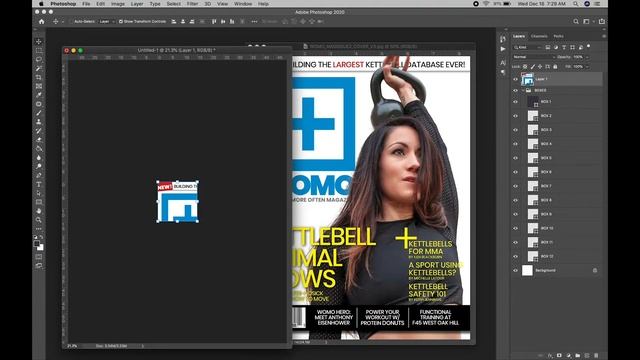Viewport: 640px width, 360px height.
Task: Open the blend mode Normal dropdown
Action: pyautogui.click(x=534, y=57)
